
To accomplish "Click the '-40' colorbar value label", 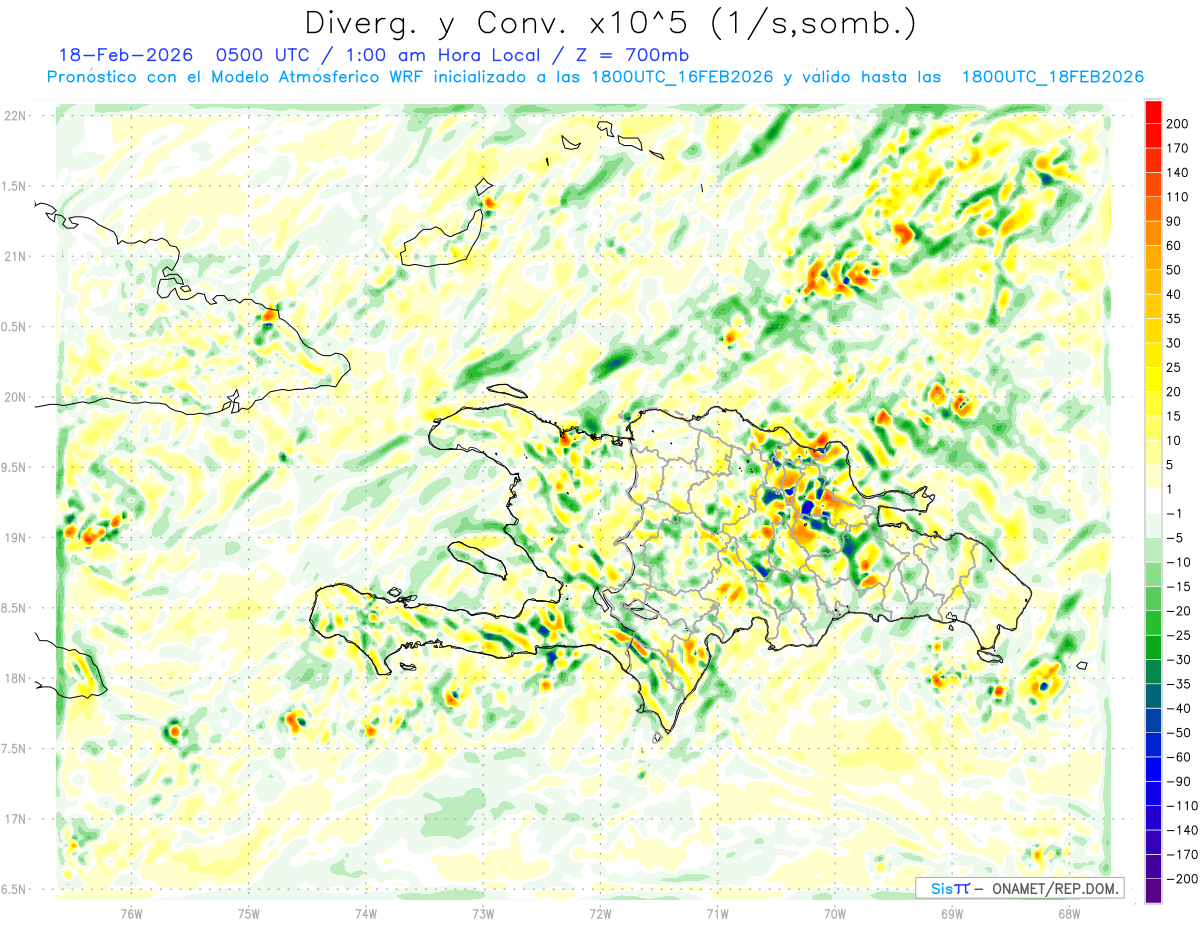I will pyautogui.click(x=1176, y=708).
